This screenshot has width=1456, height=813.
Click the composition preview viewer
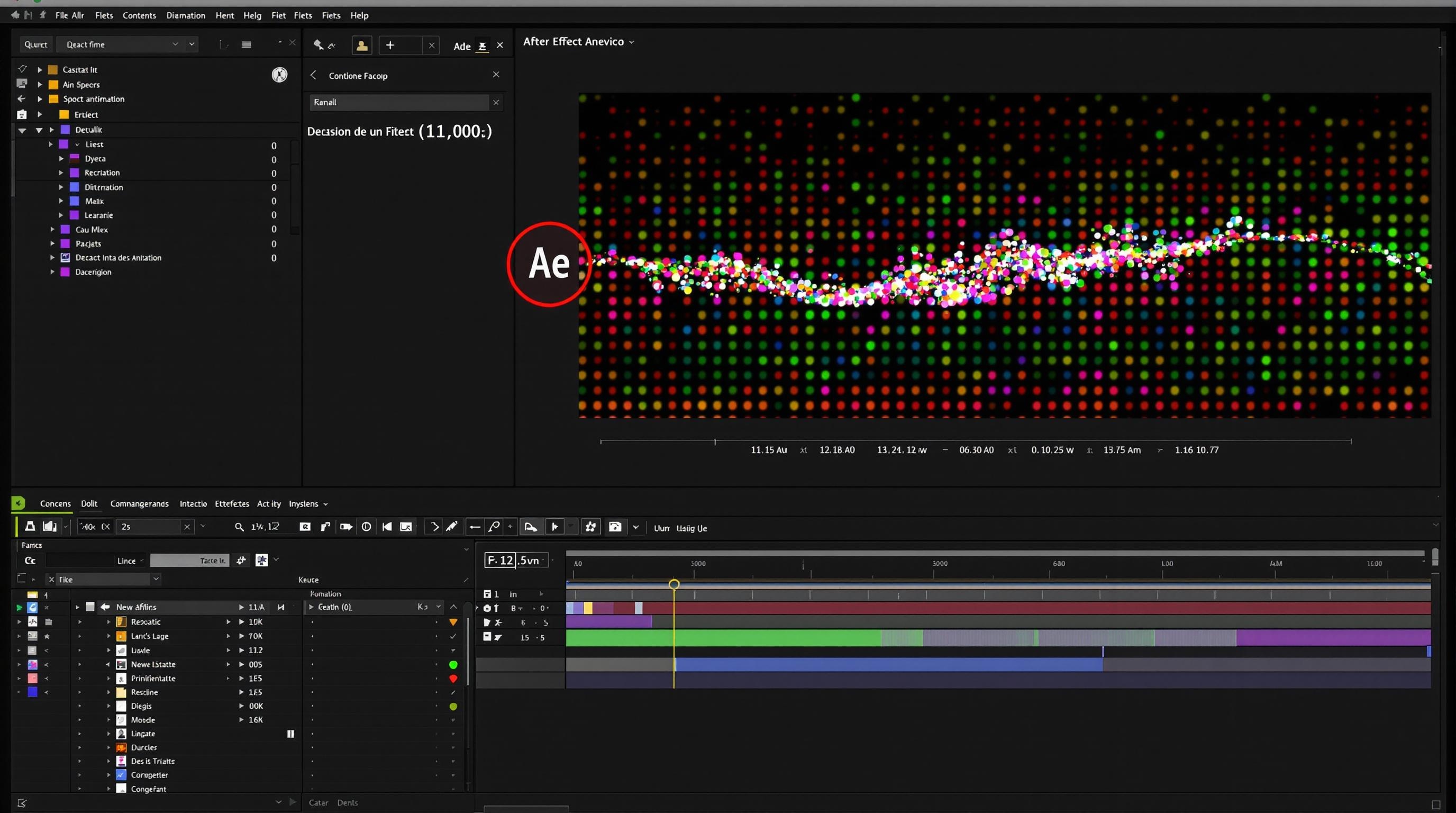point(1004,255)
